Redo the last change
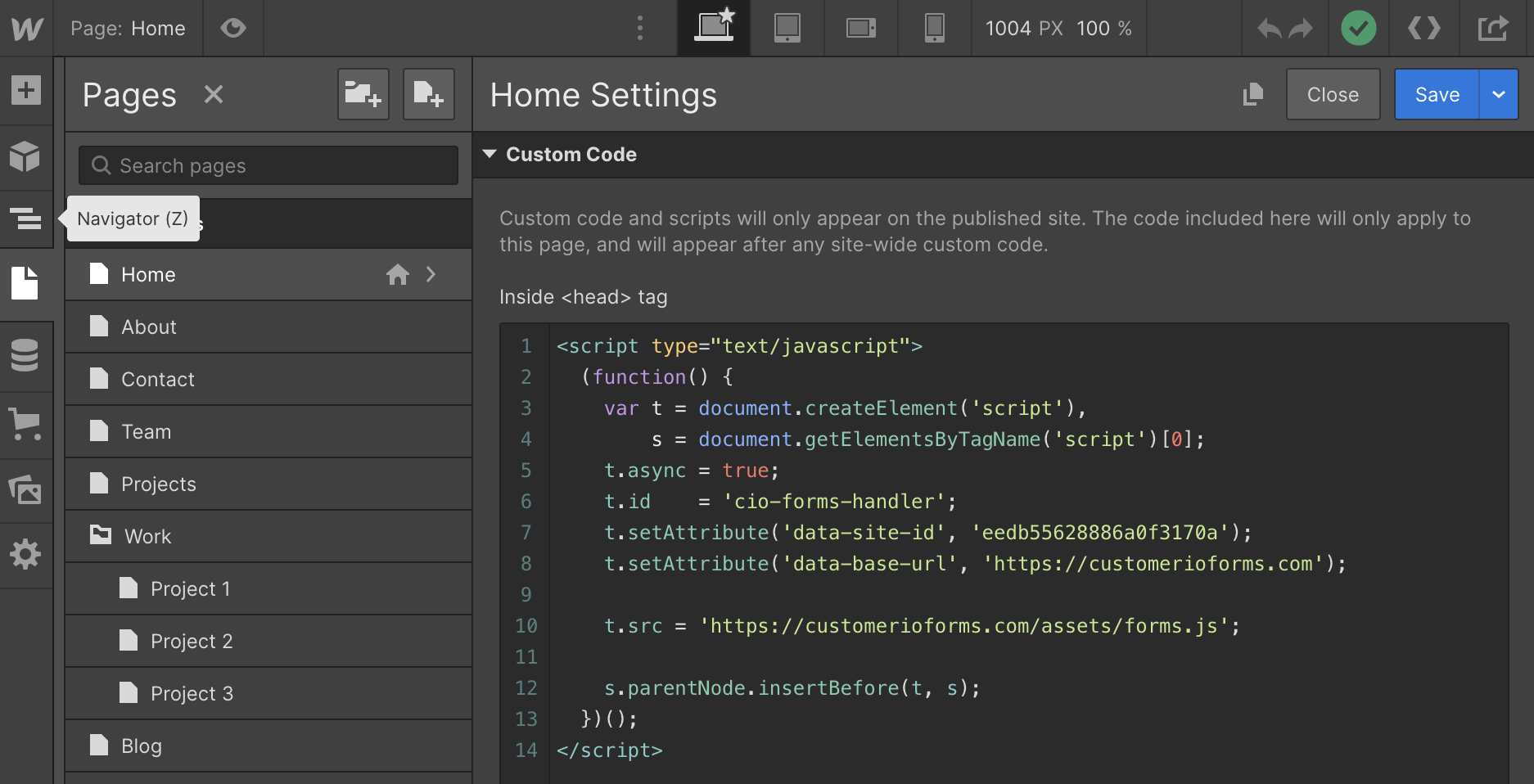Viewport: 1534px width, 784px height. [x=1301, y=29]
